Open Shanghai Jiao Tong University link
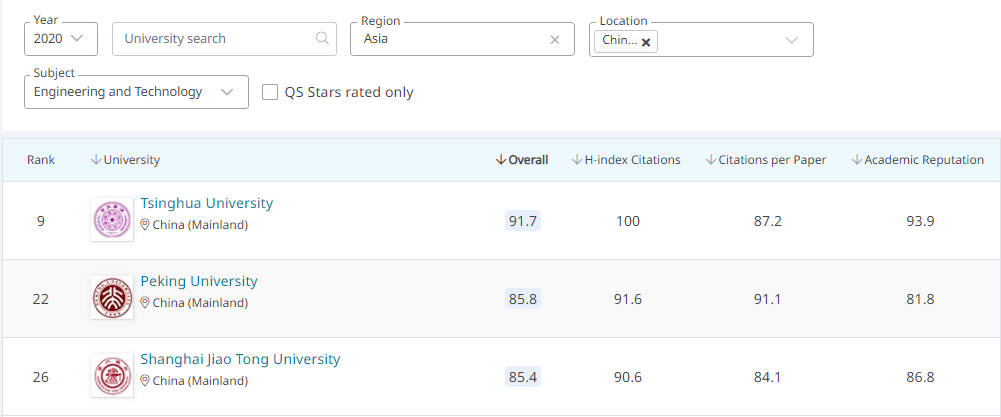Screen dimensions: 1001x417 pos(240,359)
